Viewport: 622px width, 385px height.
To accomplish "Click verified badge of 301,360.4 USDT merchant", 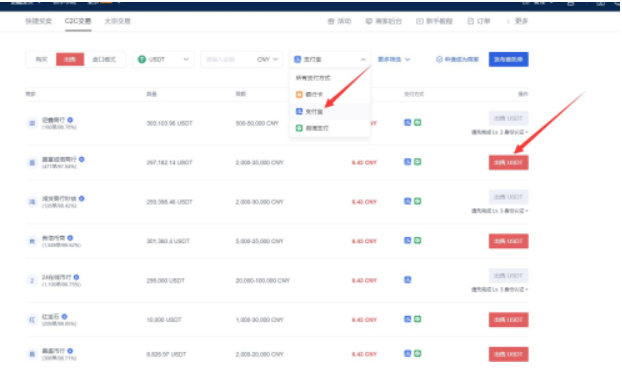I will coord(70,238).
